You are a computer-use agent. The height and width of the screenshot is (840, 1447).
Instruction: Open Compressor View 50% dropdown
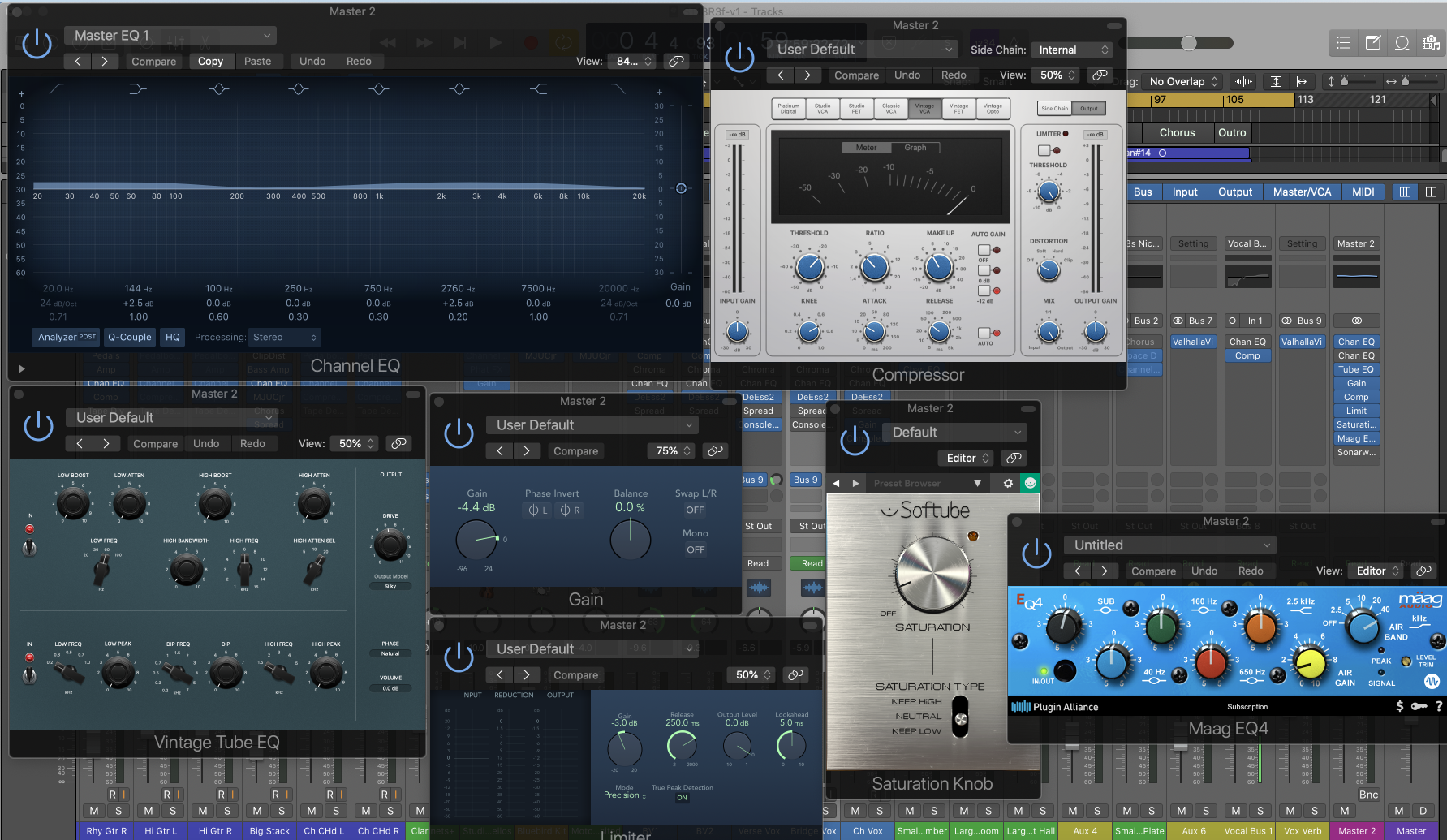click(1057, 75)
